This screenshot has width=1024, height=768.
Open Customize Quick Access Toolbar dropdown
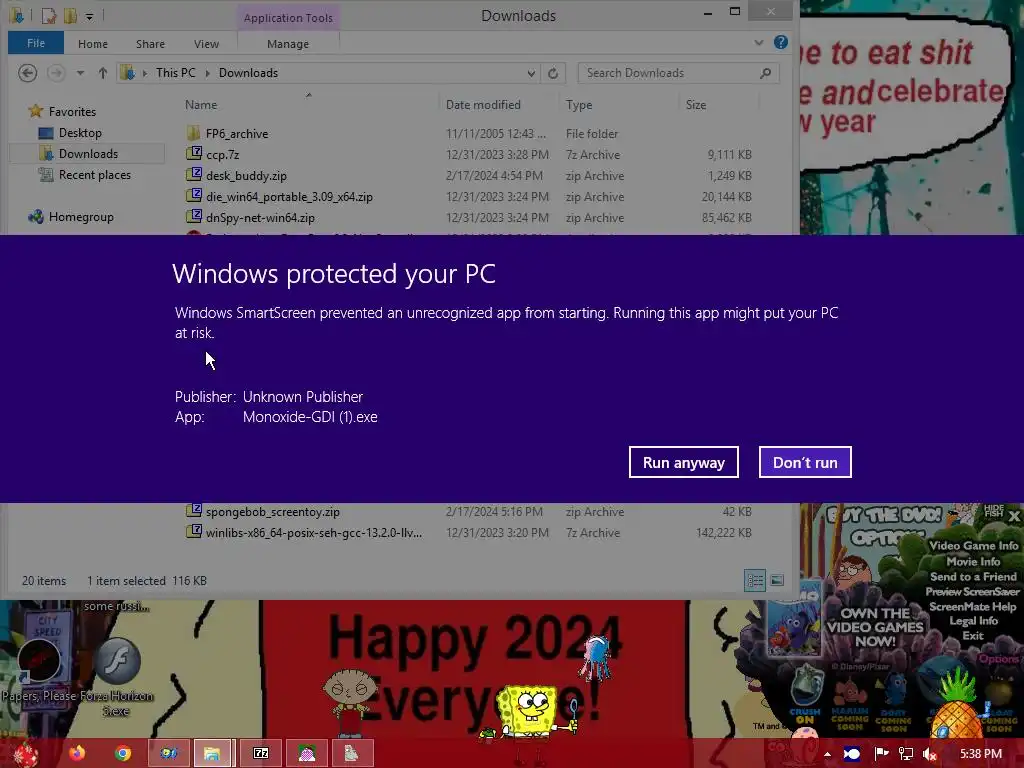click(x=89, y=16)
